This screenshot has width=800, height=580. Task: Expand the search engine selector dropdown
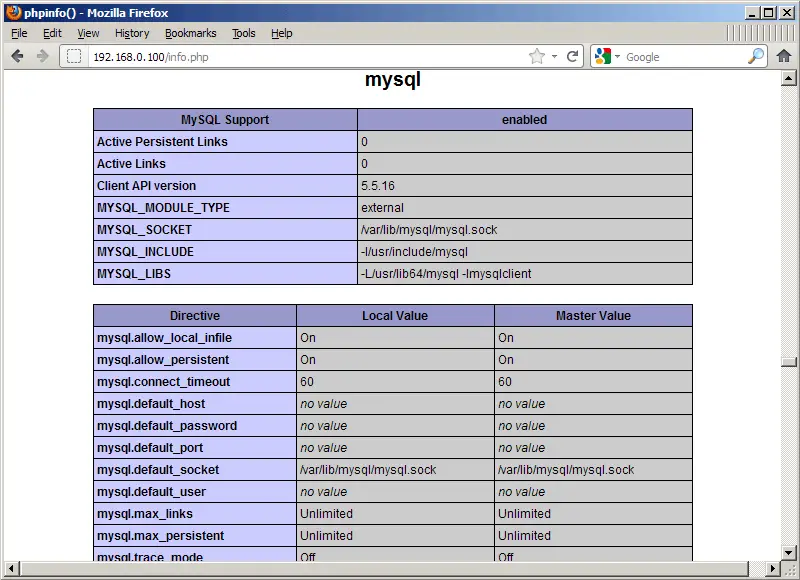[617, 57]
